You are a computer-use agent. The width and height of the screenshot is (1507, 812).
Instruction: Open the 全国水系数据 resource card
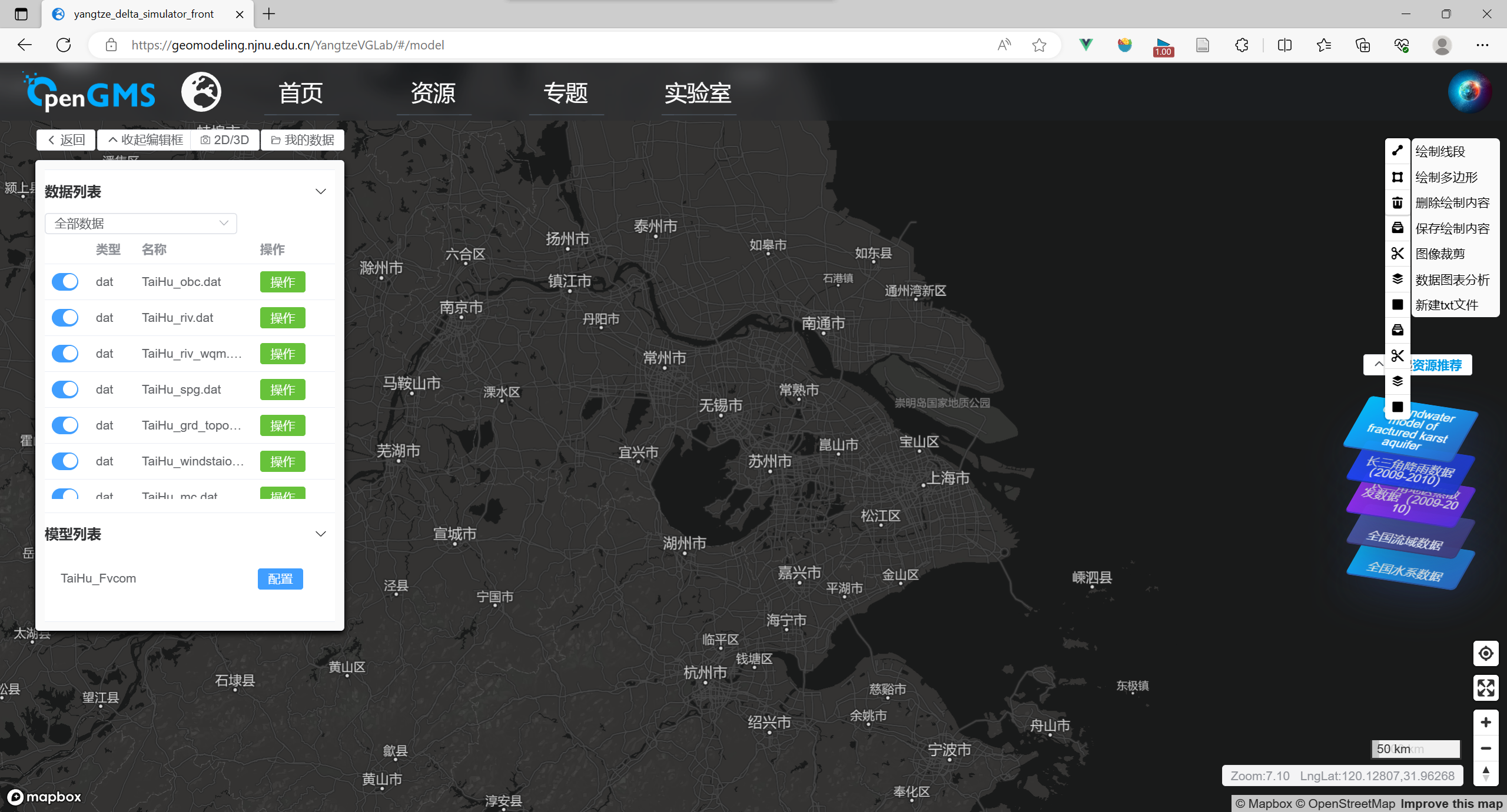pyautogui.click(x=1405, y=571)
